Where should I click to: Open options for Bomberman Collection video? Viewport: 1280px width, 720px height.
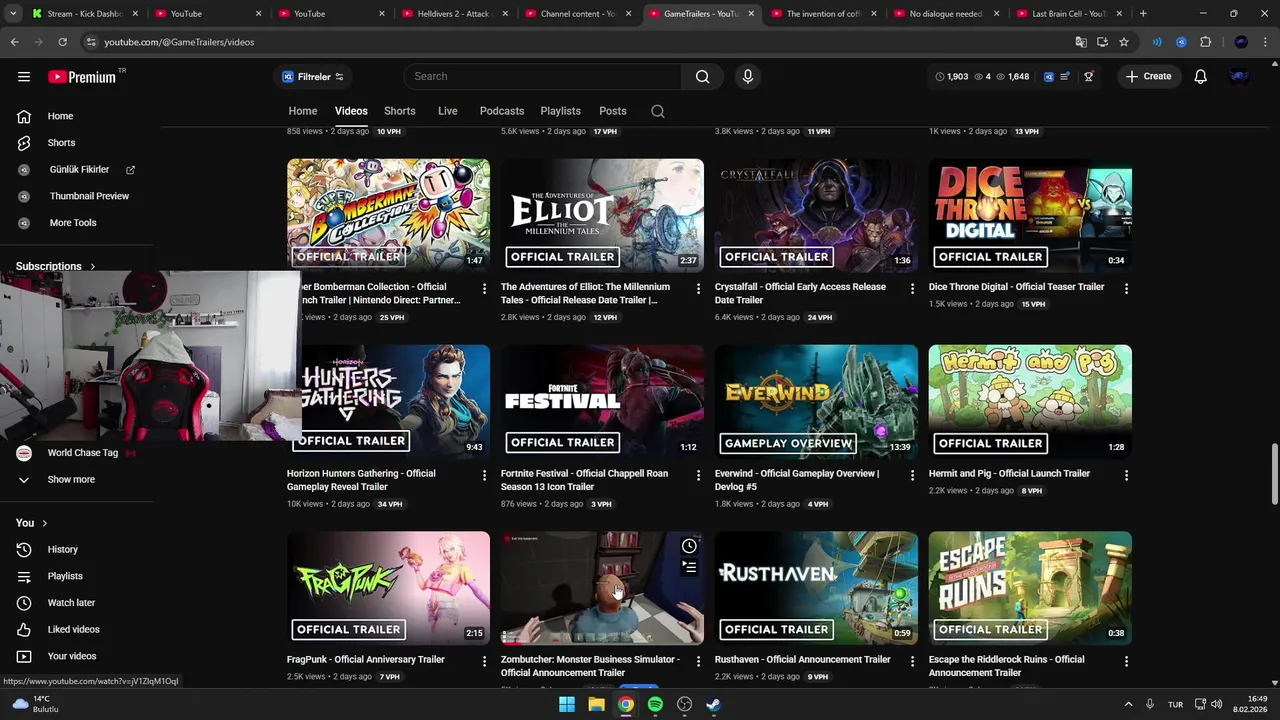tap(484, 288)
